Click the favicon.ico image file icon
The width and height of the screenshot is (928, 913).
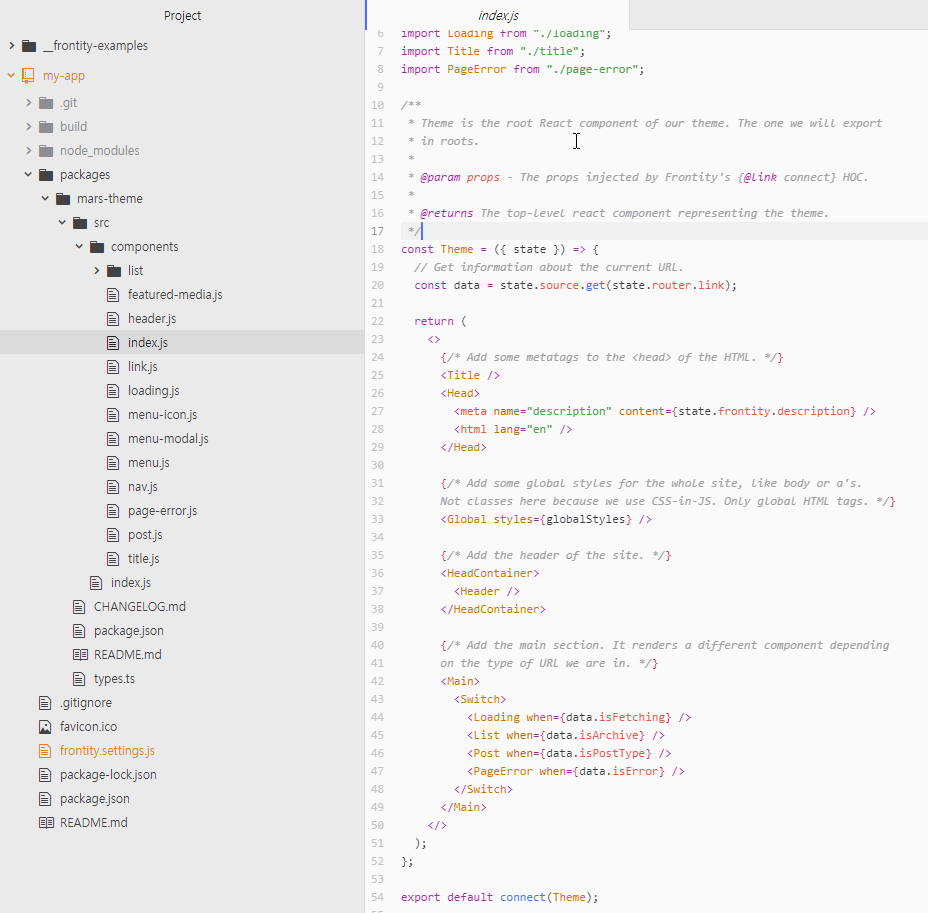point(45,727)
